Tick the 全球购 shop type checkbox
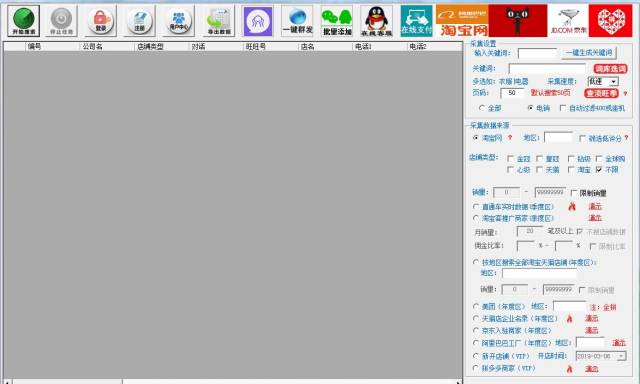This screenshot has height=384, width=640. tap(599, 158)
